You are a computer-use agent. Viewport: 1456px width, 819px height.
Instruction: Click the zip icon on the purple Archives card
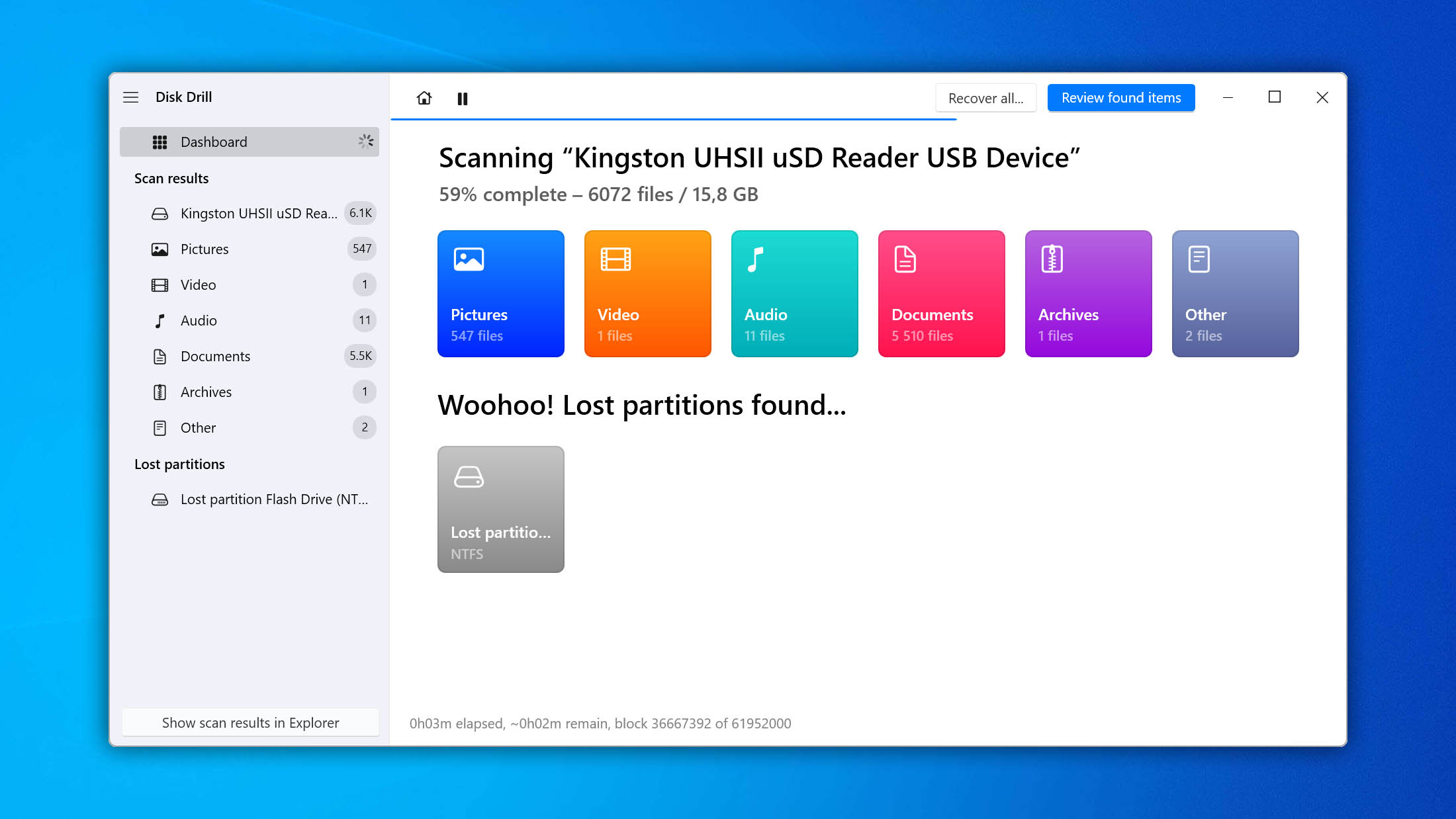[x=1052, y=259]
